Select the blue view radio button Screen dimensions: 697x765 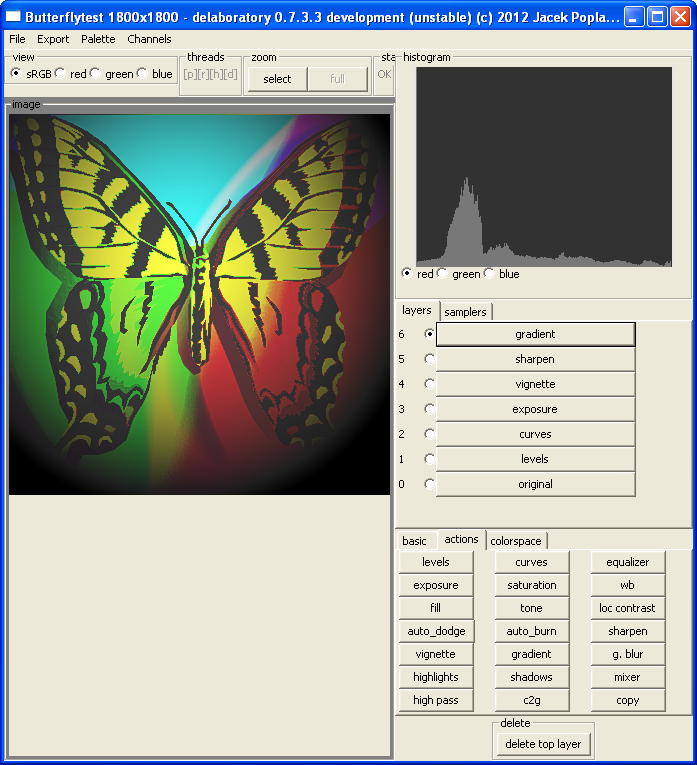142,74
